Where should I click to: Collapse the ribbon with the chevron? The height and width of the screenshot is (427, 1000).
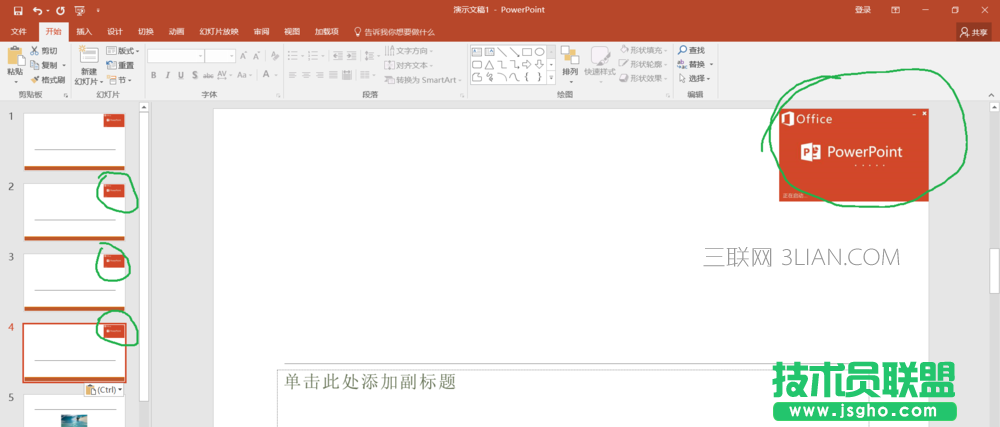992,94
